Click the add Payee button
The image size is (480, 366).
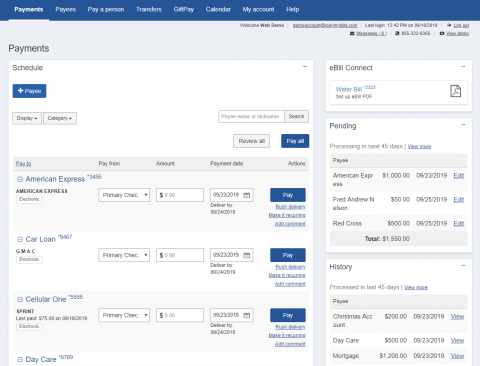coord(29,91)
